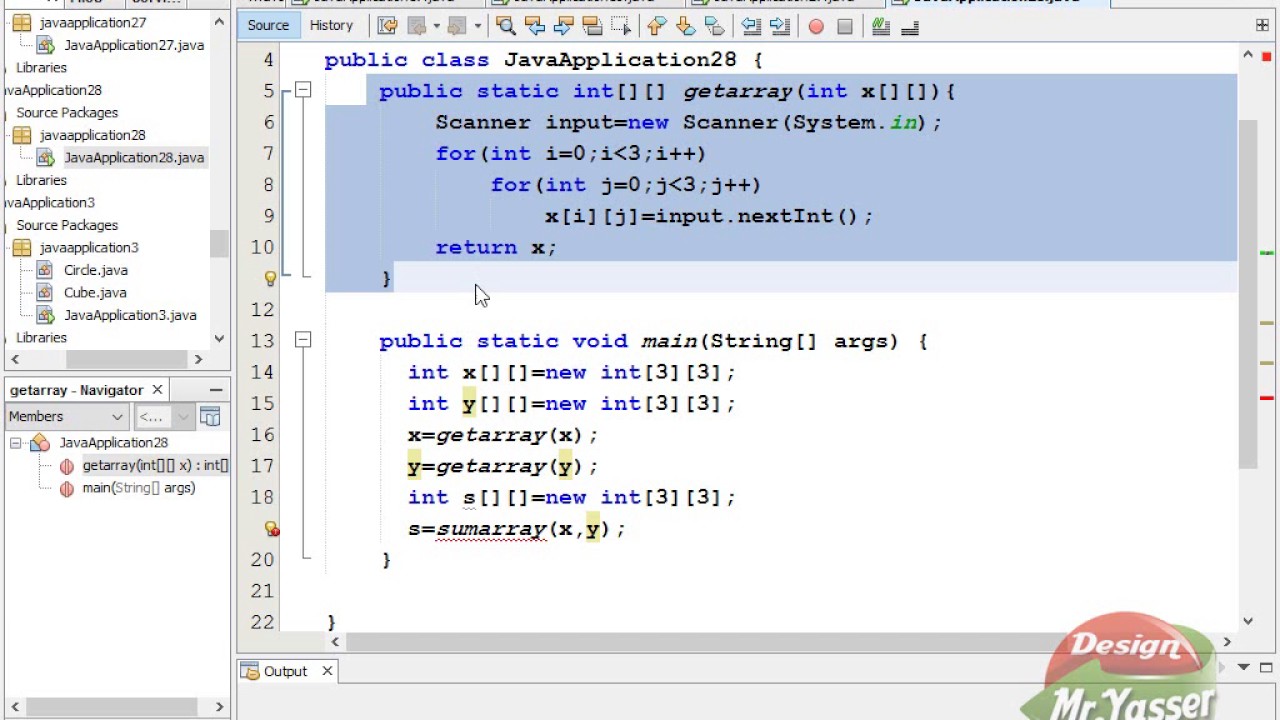Open the disabled filter combo beside Members

click(164, 416)
